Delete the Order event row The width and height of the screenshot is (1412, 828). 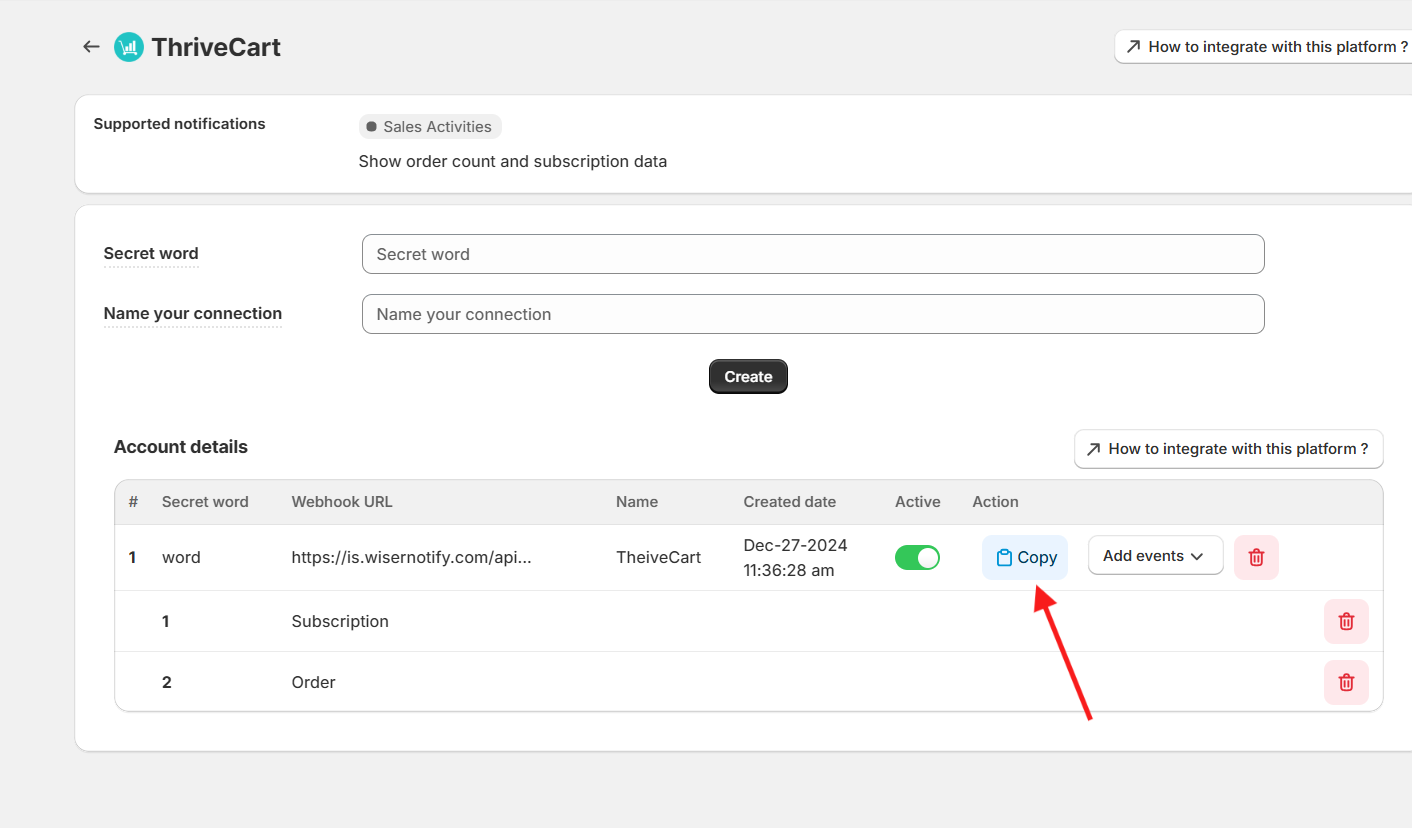coord(1346,682)
